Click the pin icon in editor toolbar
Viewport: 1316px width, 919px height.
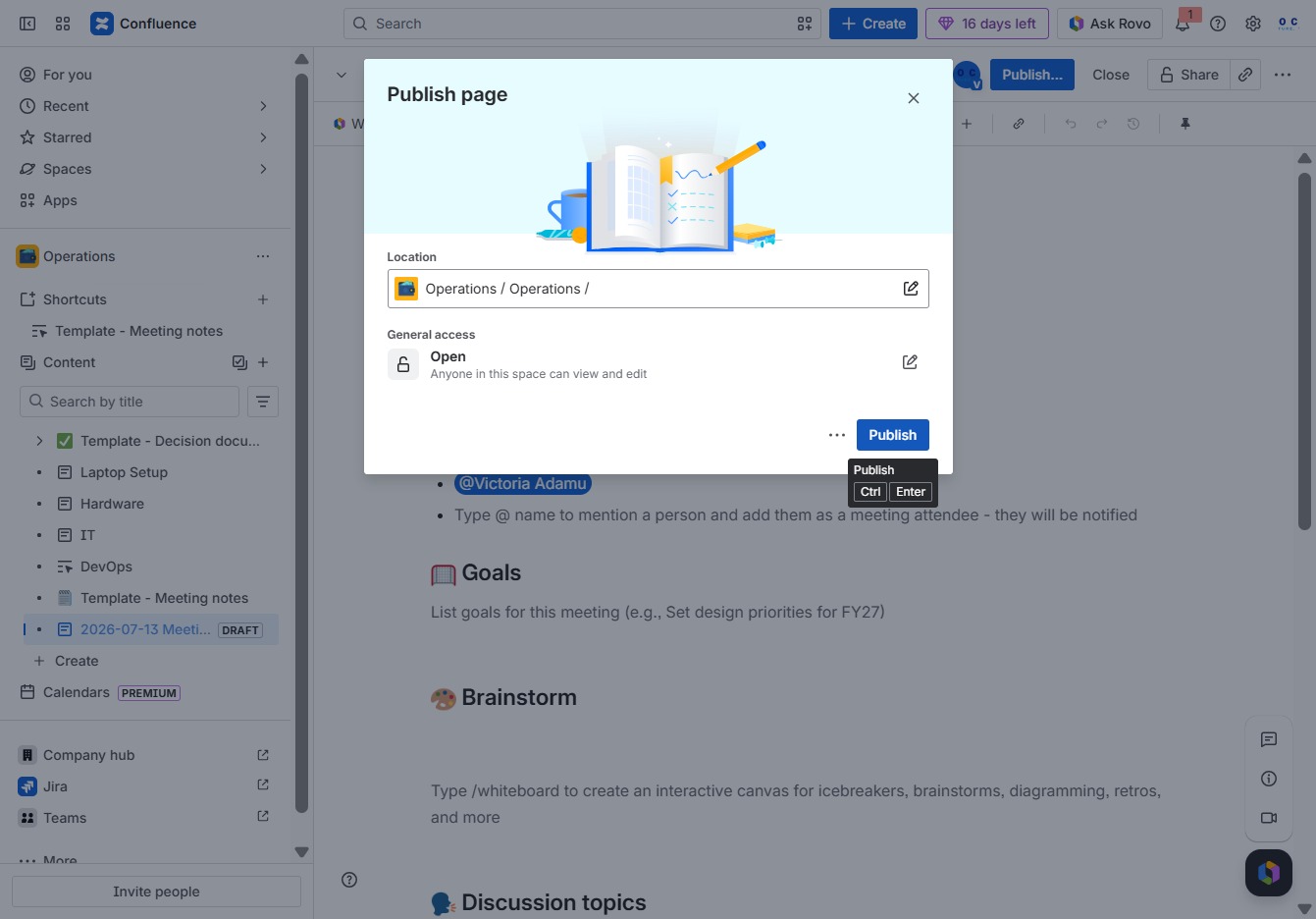(x=1185, y=124)
